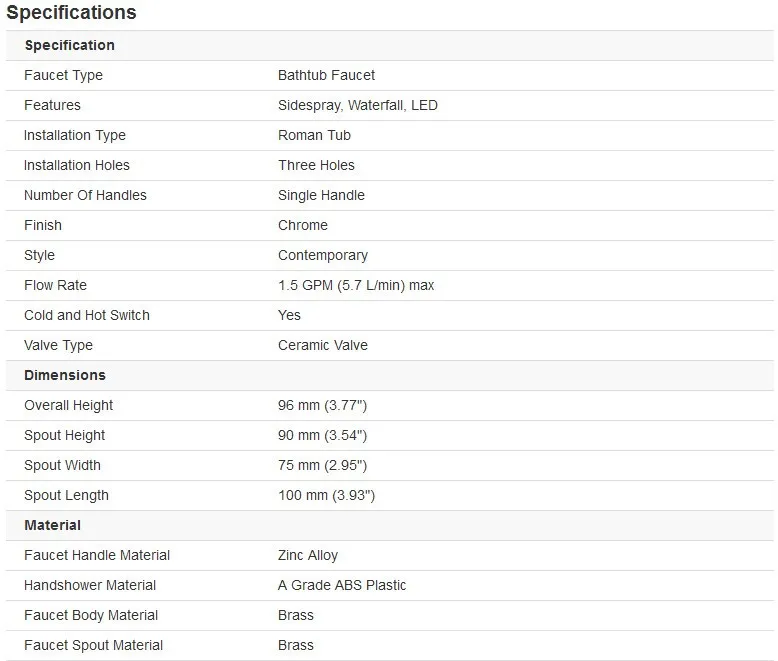The image size is (778, 661).
Task: Select Brass in Faucet Body Material row
Action: [x=296, y=615]
